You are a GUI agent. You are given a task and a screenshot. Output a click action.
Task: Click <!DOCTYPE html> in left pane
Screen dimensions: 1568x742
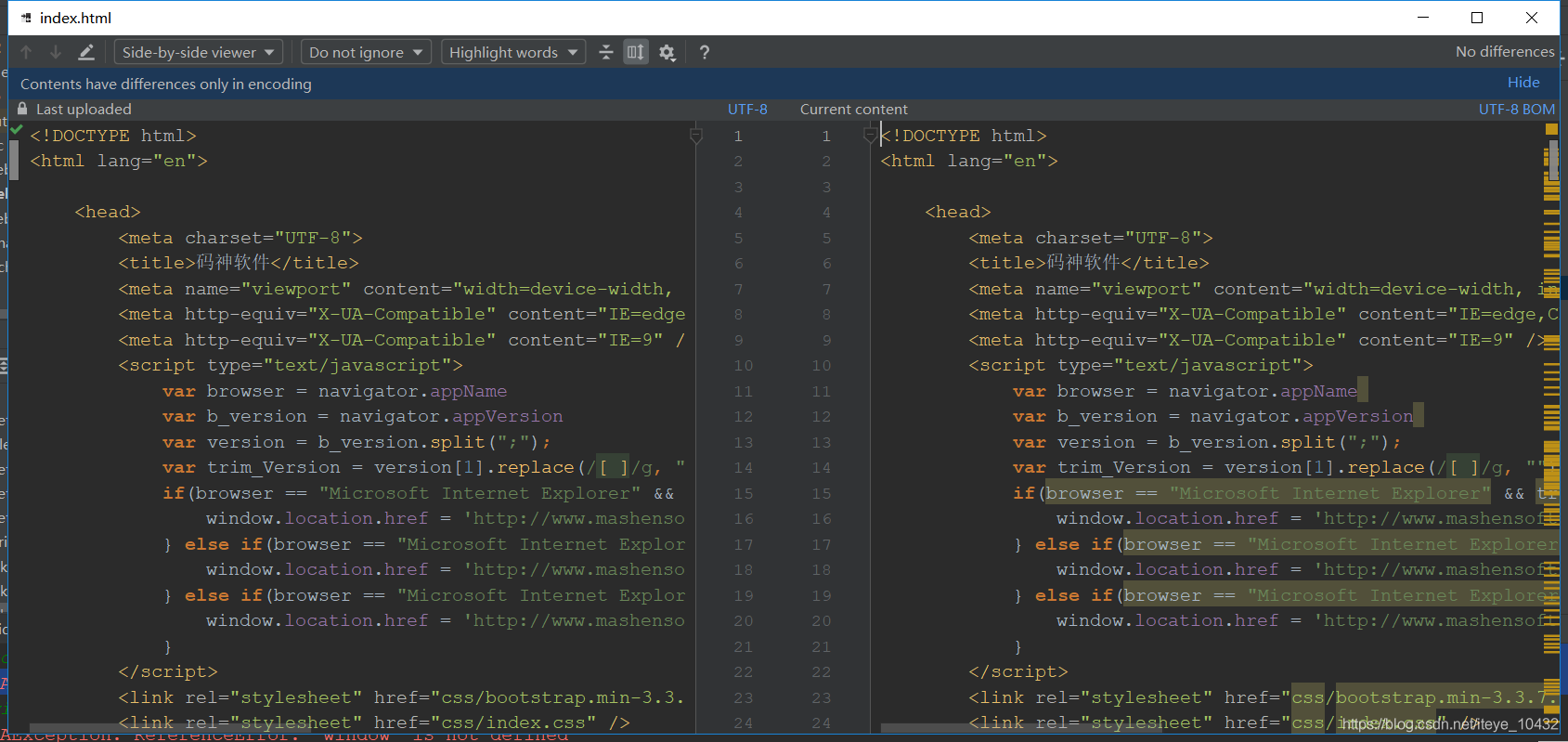click(x=113, y=136)
